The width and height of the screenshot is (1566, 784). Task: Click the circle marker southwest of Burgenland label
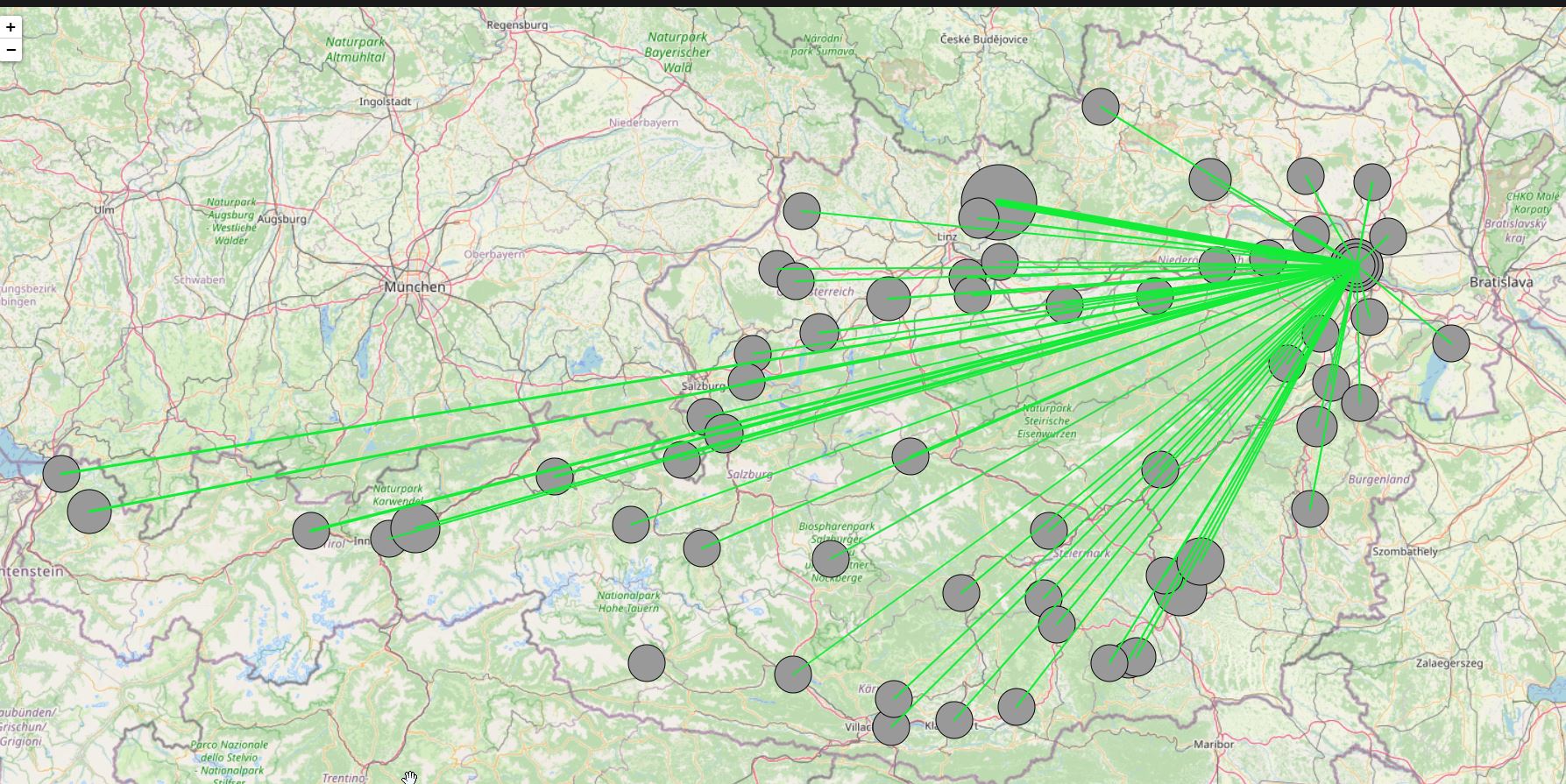[1310, 509]
